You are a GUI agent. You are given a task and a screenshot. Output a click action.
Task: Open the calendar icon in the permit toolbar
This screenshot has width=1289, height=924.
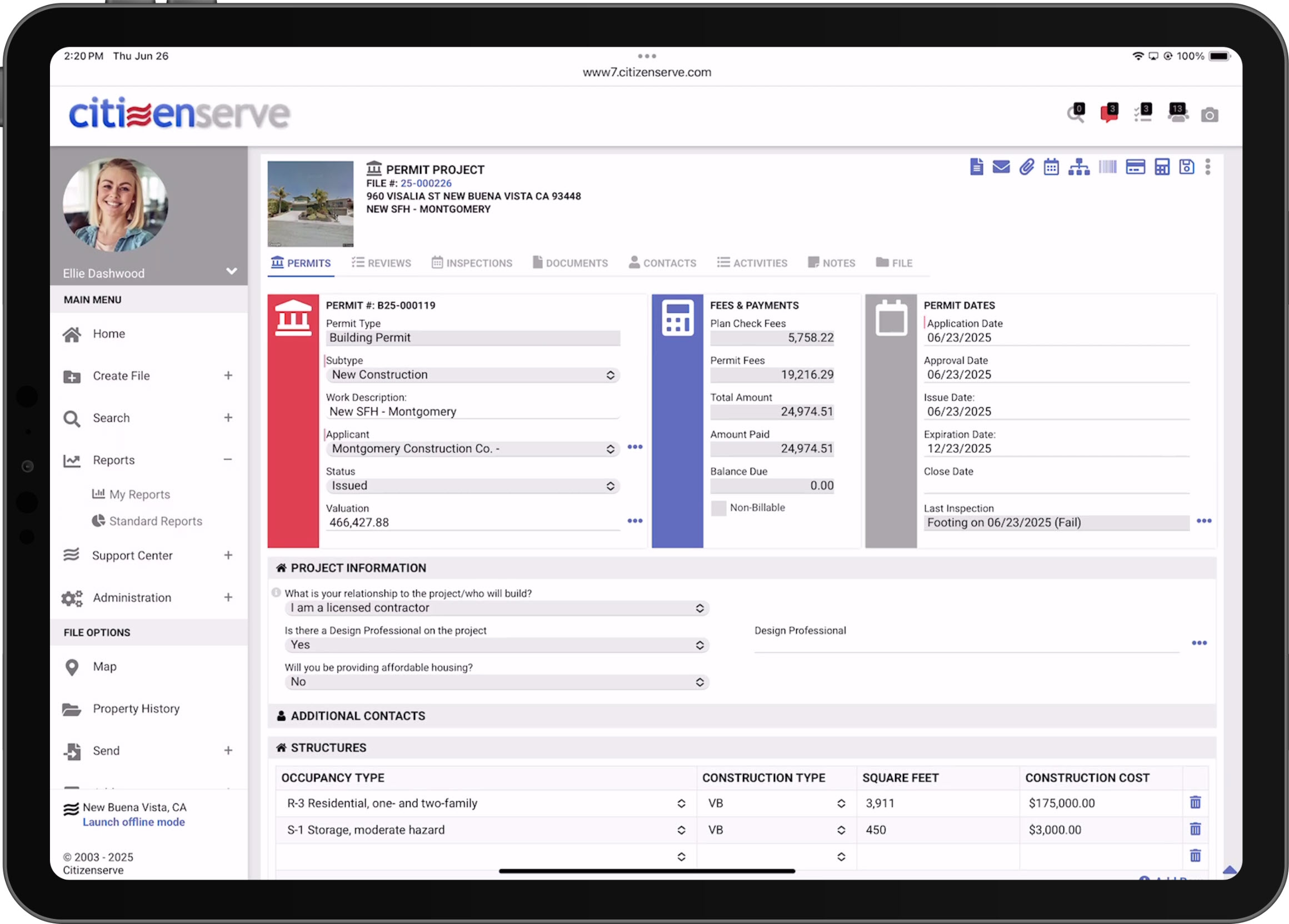coord(1051,167)
